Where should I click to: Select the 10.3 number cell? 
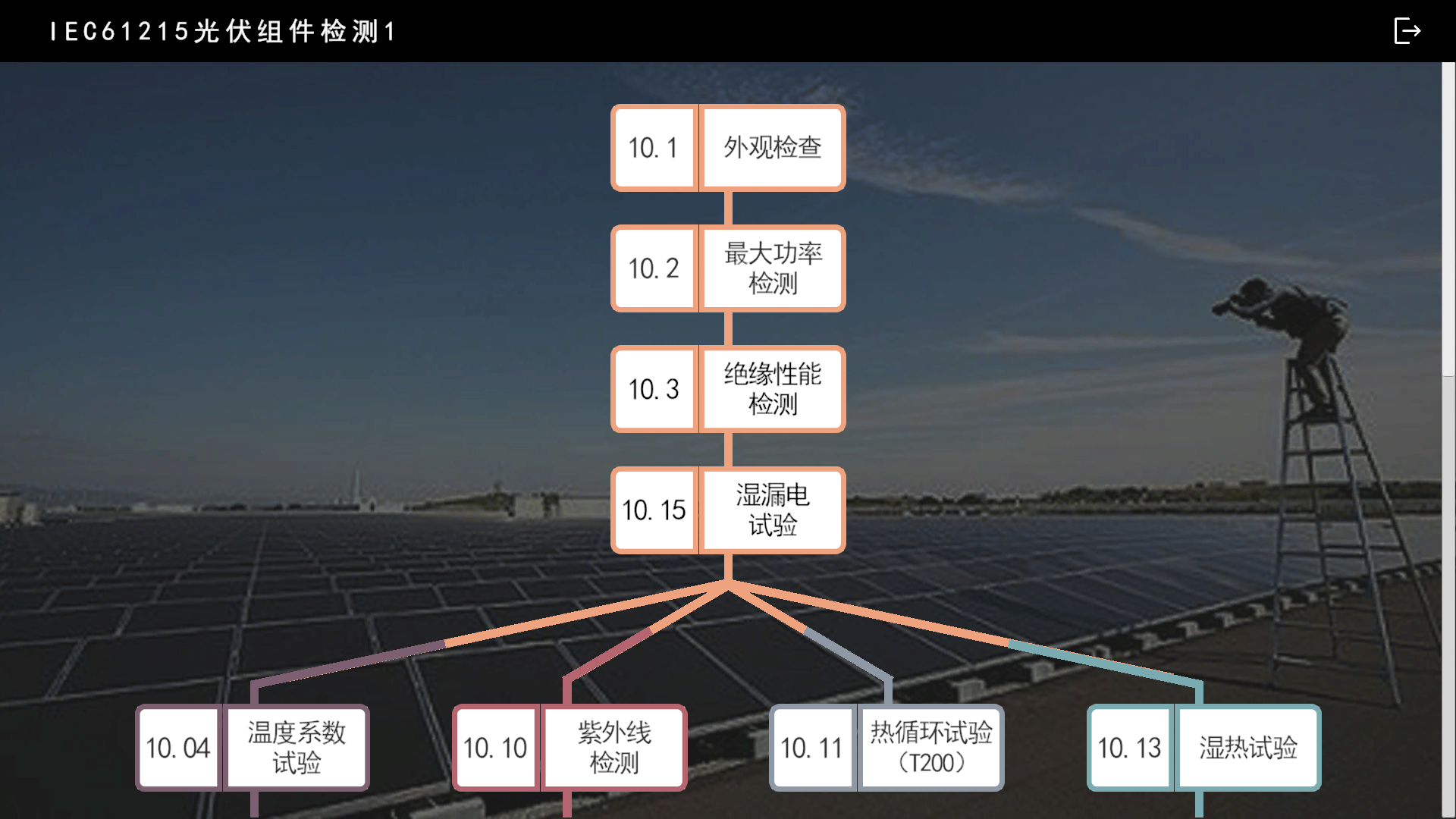(654, 389)
